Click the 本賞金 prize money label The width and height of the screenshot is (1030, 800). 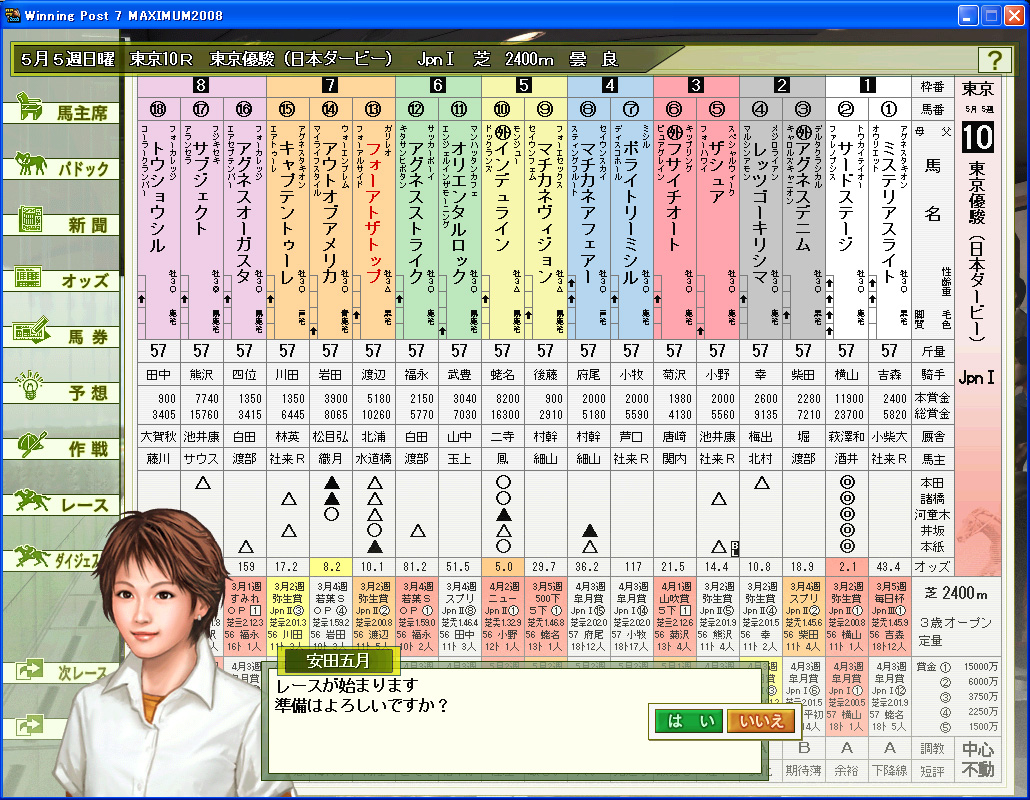932,398
